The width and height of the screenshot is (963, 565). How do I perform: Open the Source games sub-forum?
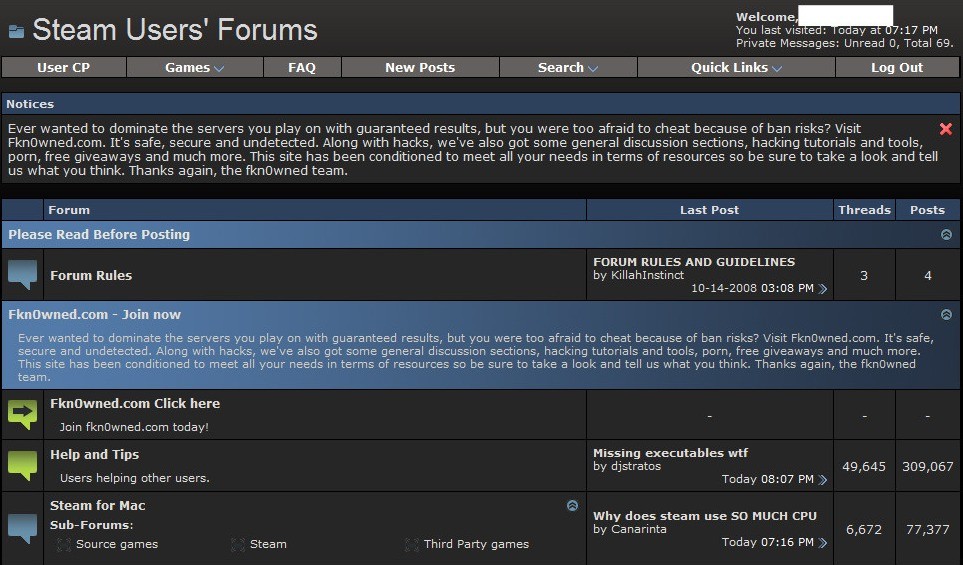click(x=117, y=544)
